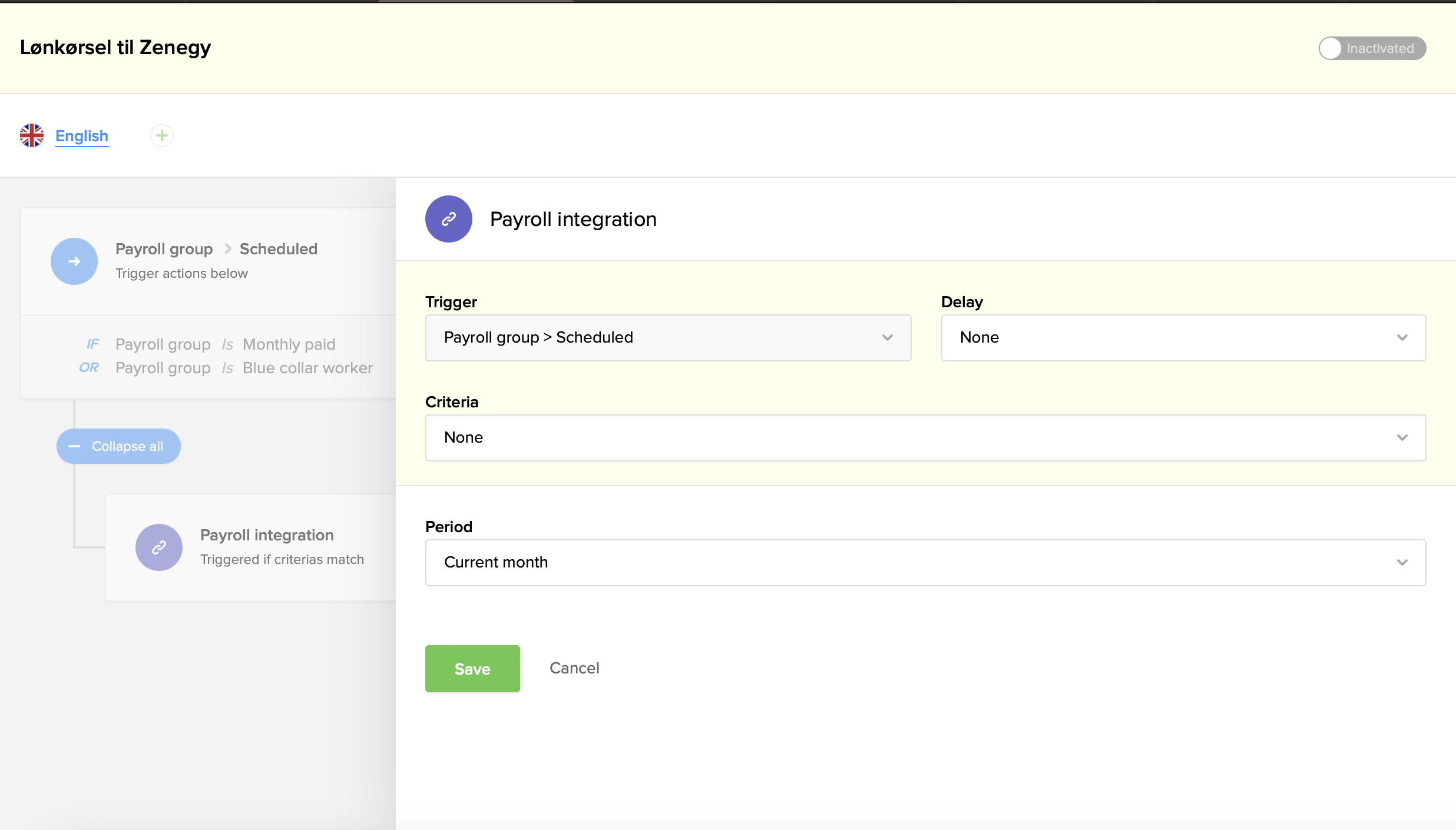The height and width of the screenshot is (830, 1456).
Task: Expand the Delay dropdown
Action: (1183, 338)
